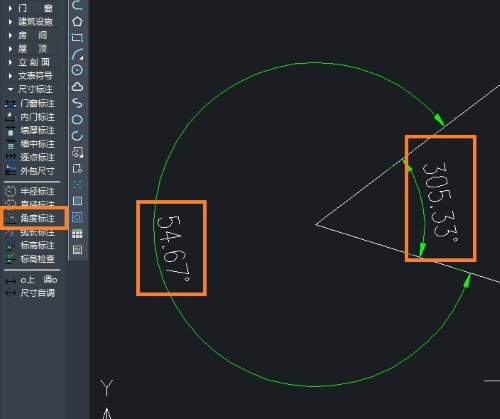Choose the 逐点标注 command
The width and height of the screenshot is (500, 419).
(30, 157)
